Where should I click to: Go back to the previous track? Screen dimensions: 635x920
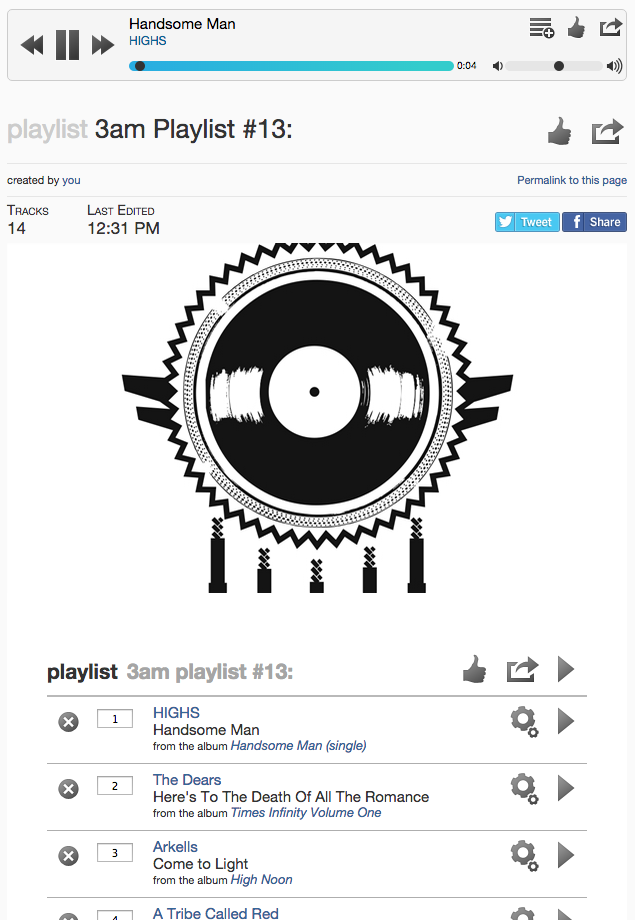tap(32, 45)
